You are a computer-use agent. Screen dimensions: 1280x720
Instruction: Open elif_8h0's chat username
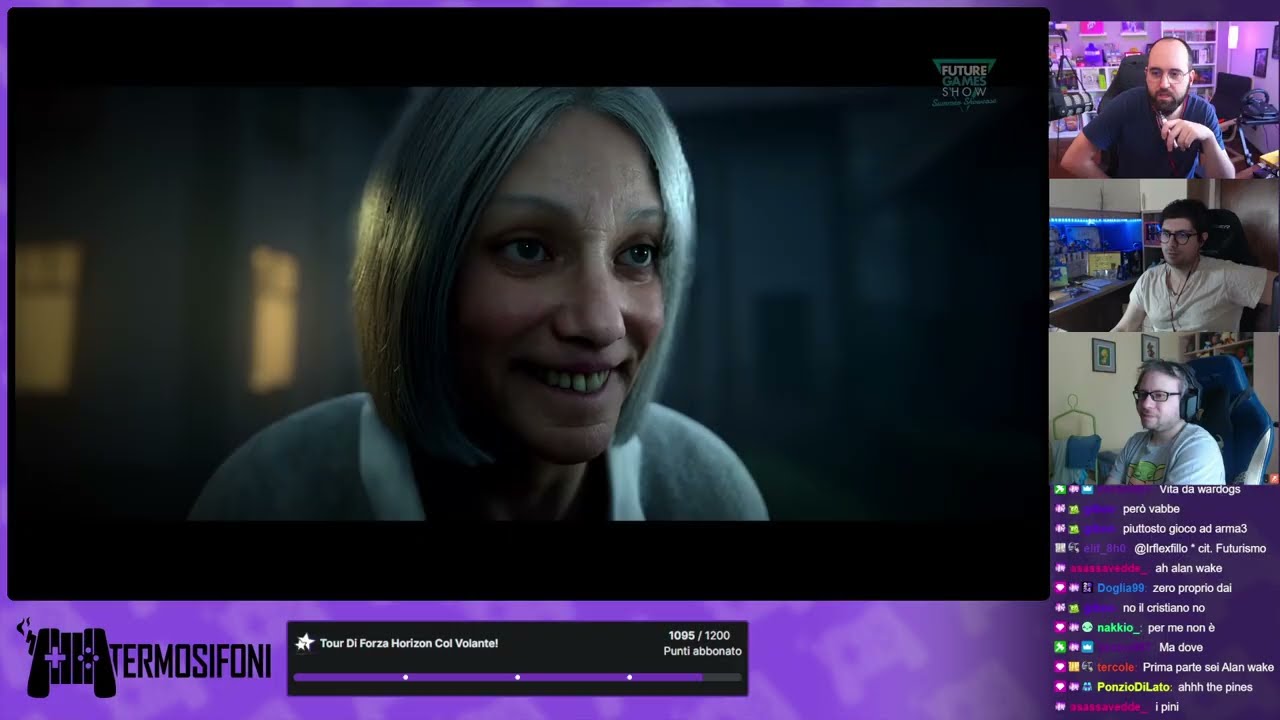pyautogui.click(x=1105, y=549)
